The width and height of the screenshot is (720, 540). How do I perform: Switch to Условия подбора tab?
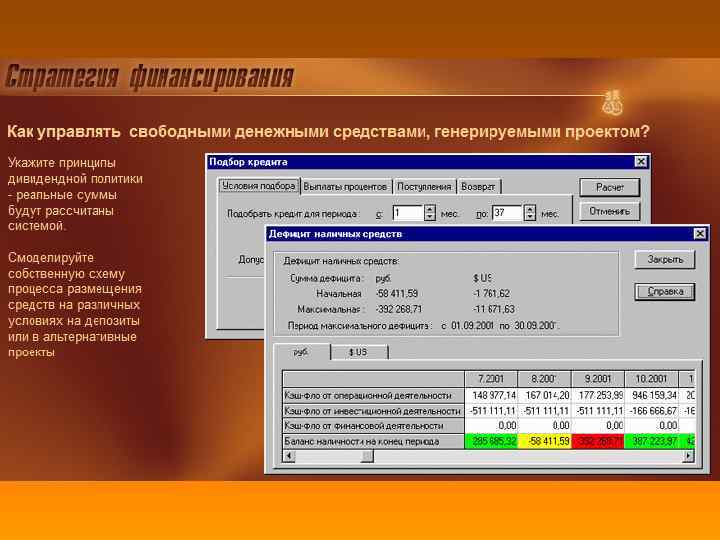tap(259, 186)
